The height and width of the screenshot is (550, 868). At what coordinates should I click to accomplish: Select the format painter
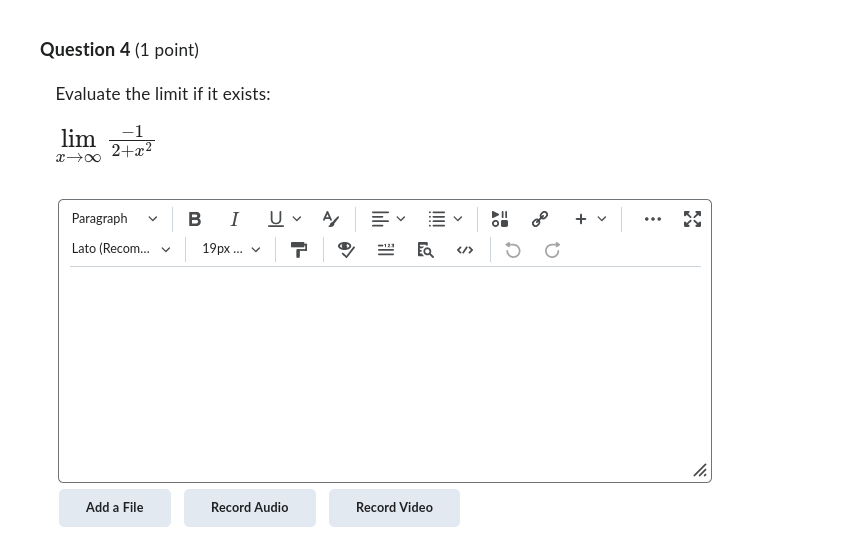click(x=299, y=250)
